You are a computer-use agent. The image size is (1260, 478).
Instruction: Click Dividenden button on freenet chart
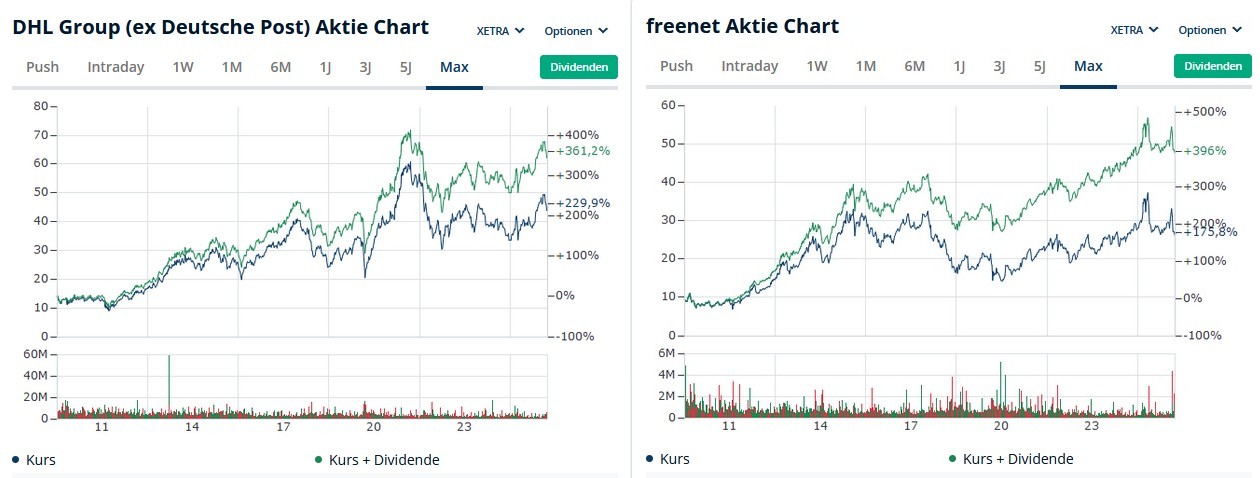click(1212, 66)
